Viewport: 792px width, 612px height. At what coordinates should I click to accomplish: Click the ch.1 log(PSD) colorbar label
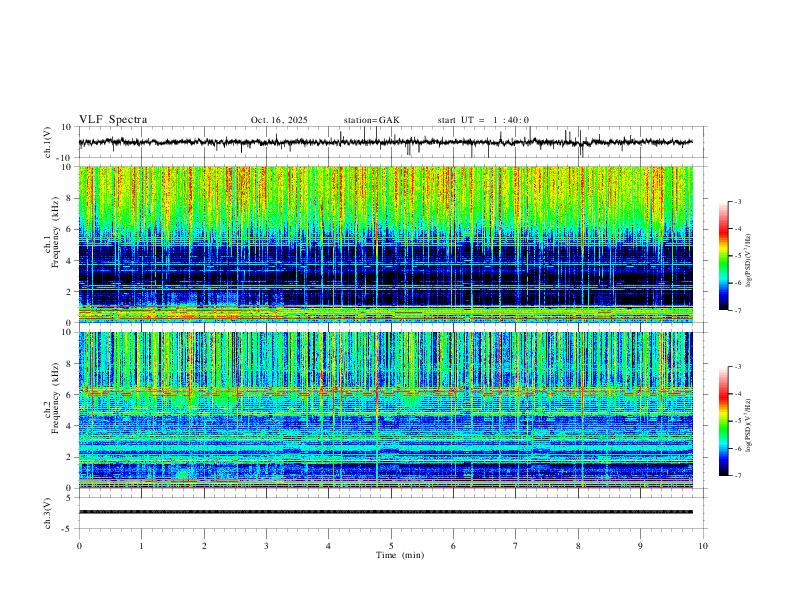(748, 260)
